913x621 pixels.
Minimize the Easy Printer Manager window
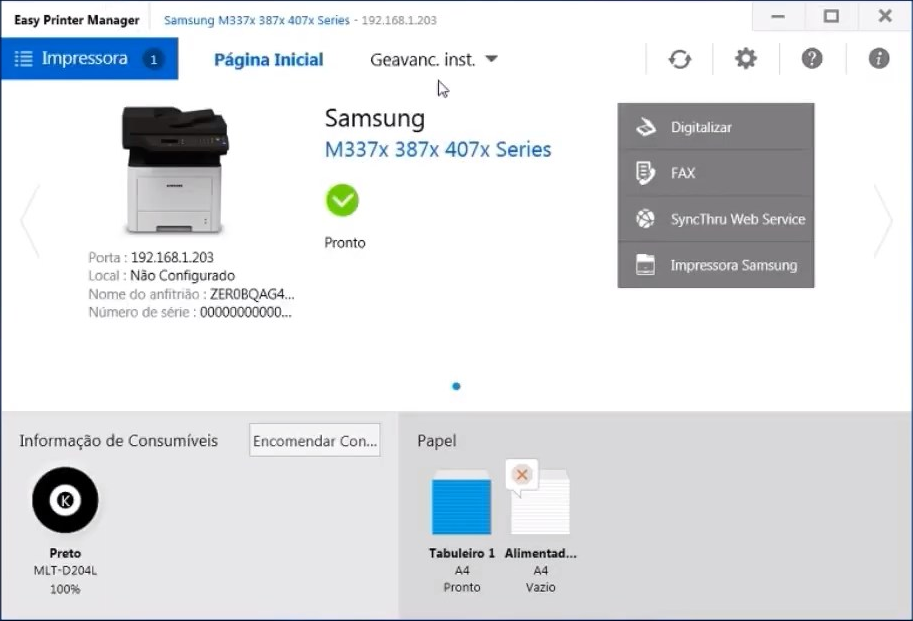[x=778, y=16]
